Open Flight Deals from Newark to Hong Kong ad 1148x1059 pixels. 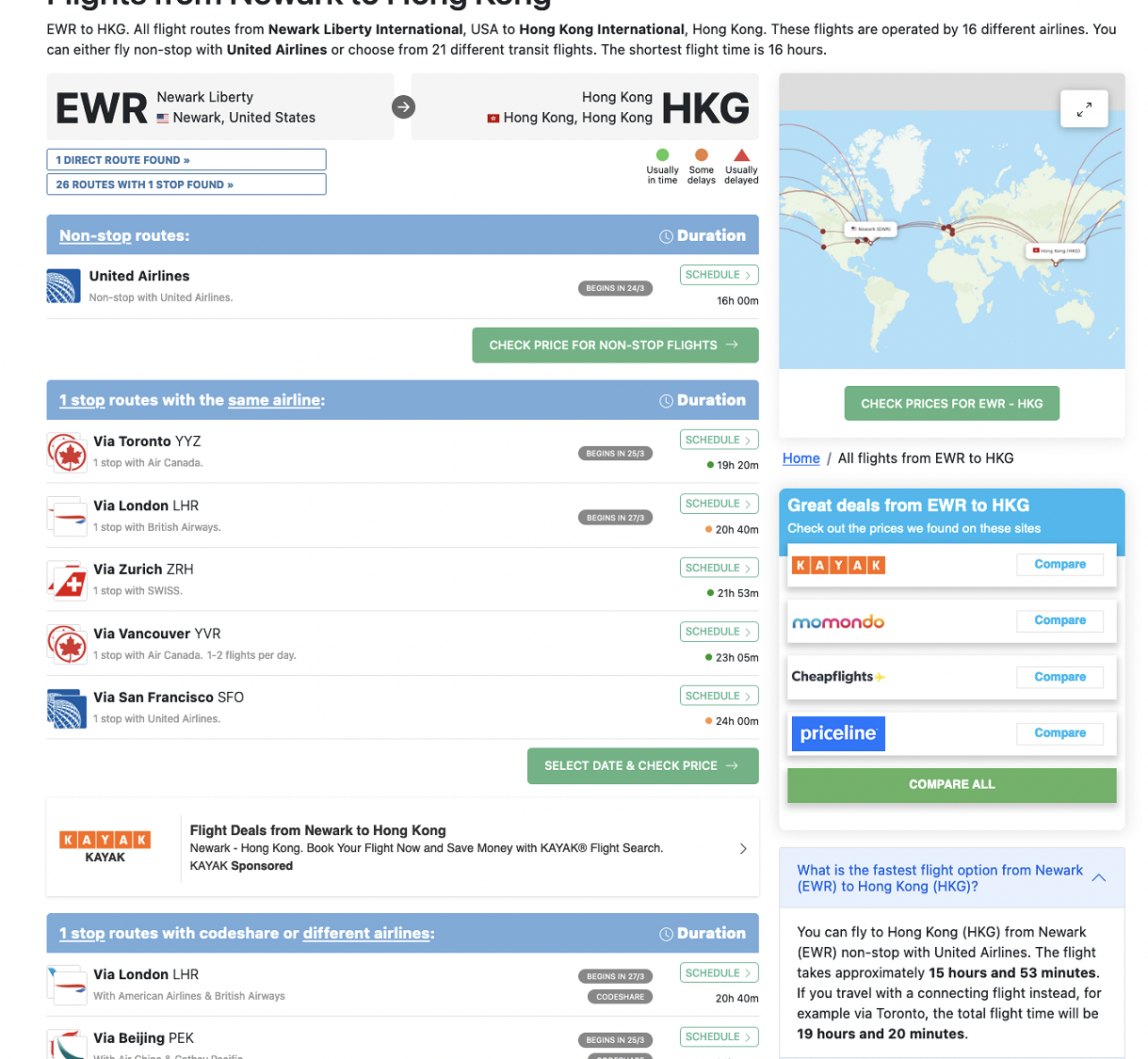coord(402,847)
